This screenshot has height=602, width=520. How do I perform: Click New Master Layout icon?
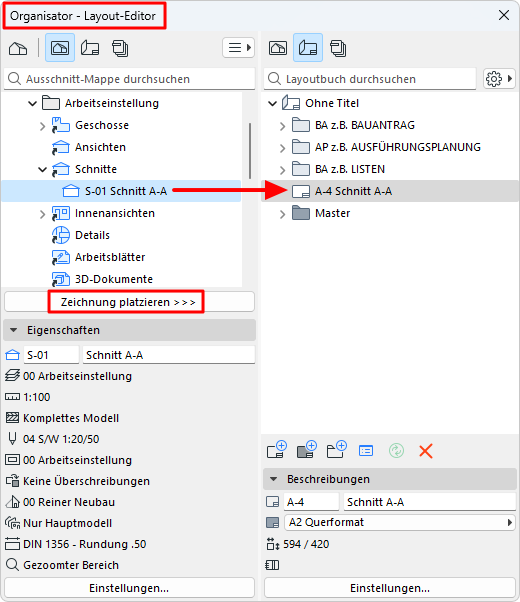[x=306, y=450]
